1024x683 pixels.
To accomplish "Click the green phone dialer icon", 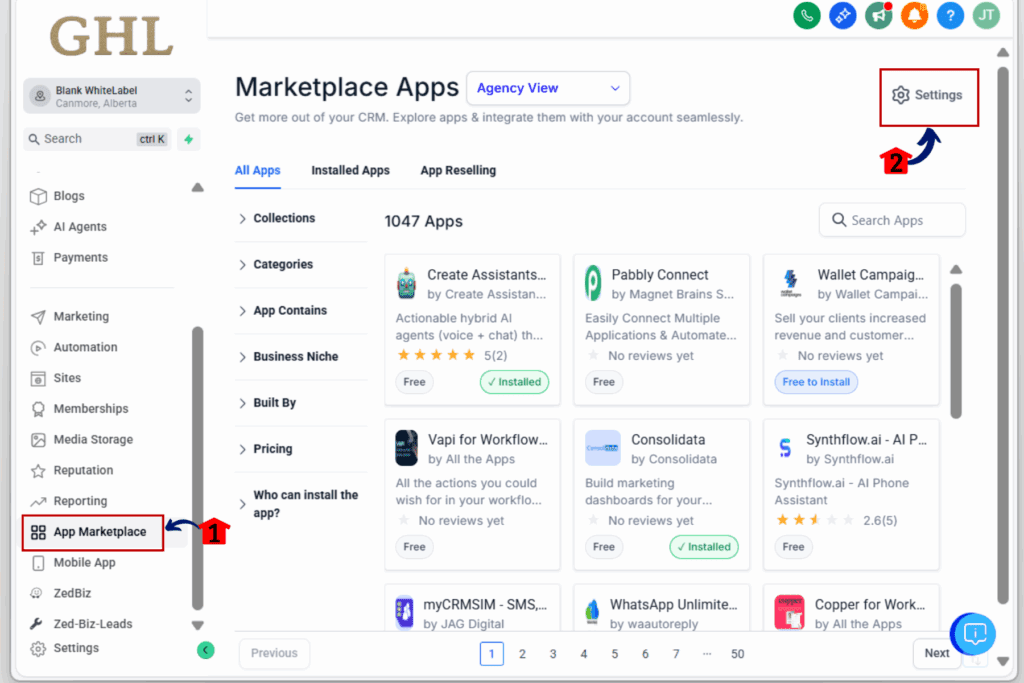I will (x=807, y=15).
